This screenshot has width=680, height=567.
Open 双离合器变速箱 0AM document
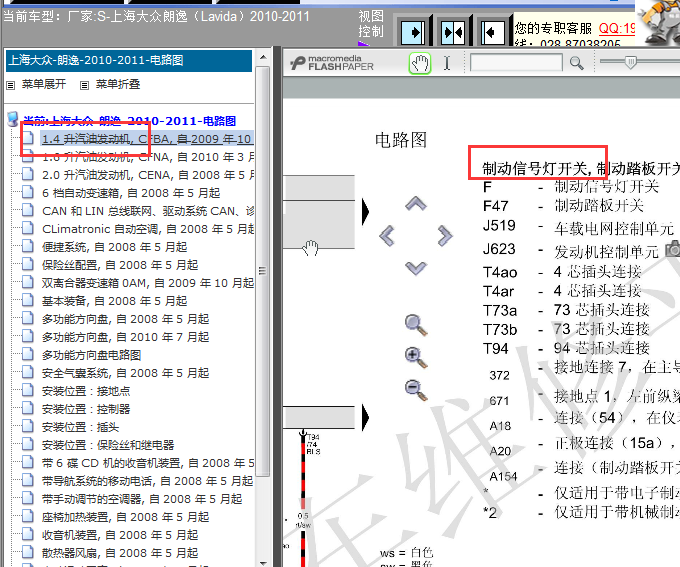pos(147,283)
